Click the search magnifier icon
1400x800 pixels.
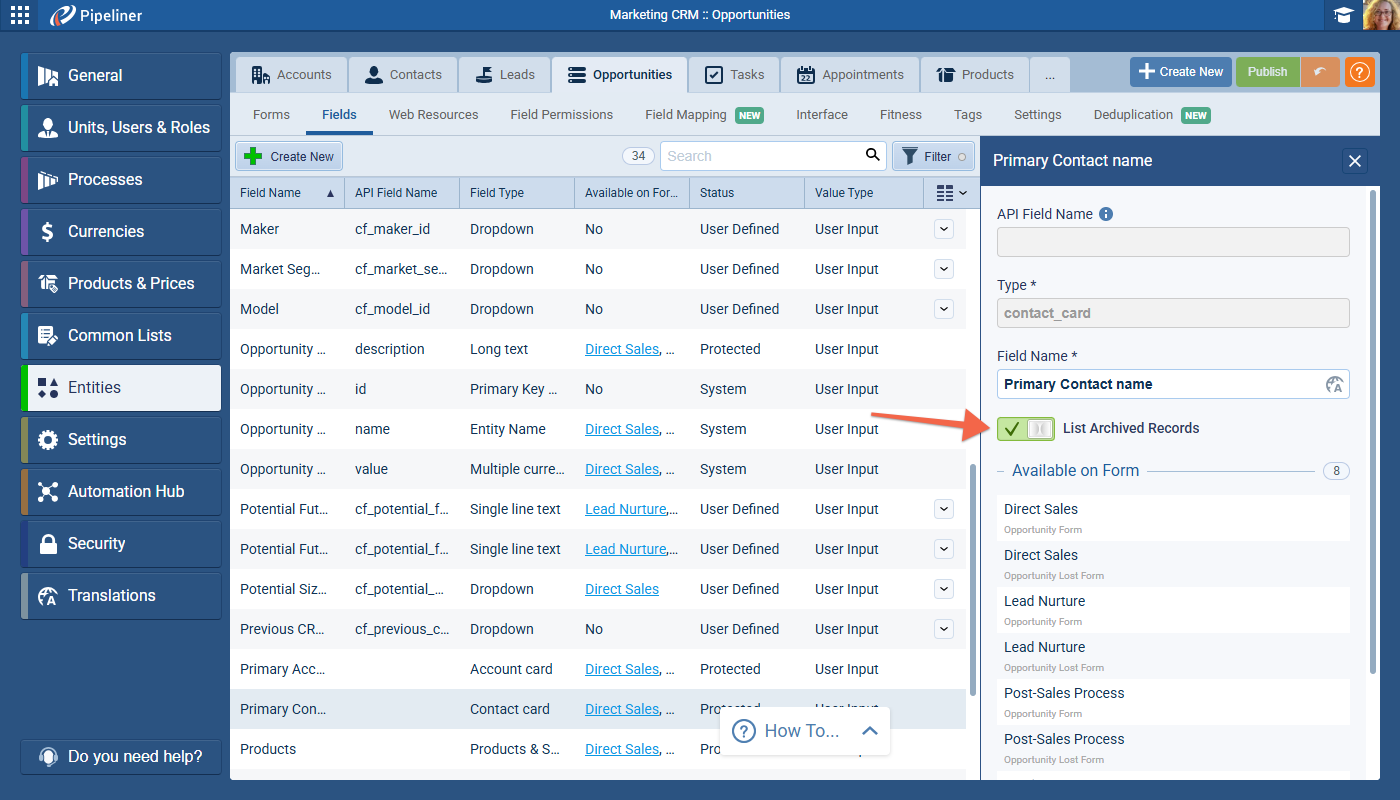[x=872, y=156]
